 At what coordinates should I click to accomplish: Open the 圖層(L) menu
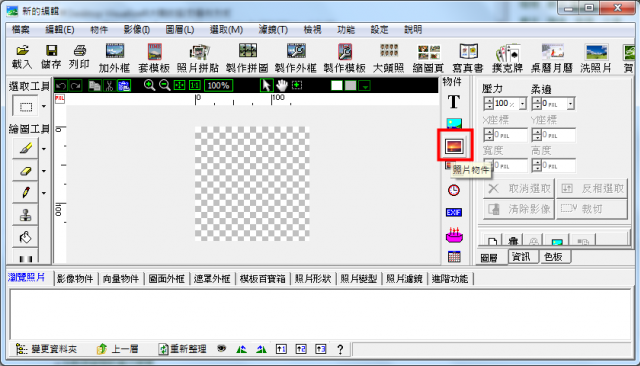tap(180, 30)
